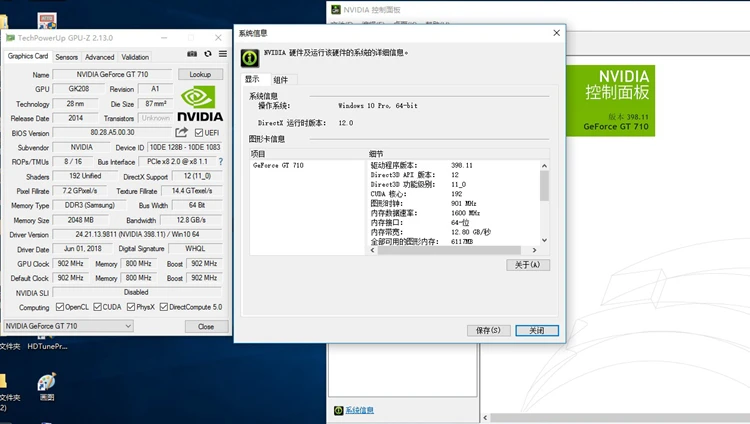Click the details list scroll right arrow
750x424 pixels.
tap(534, 250)
